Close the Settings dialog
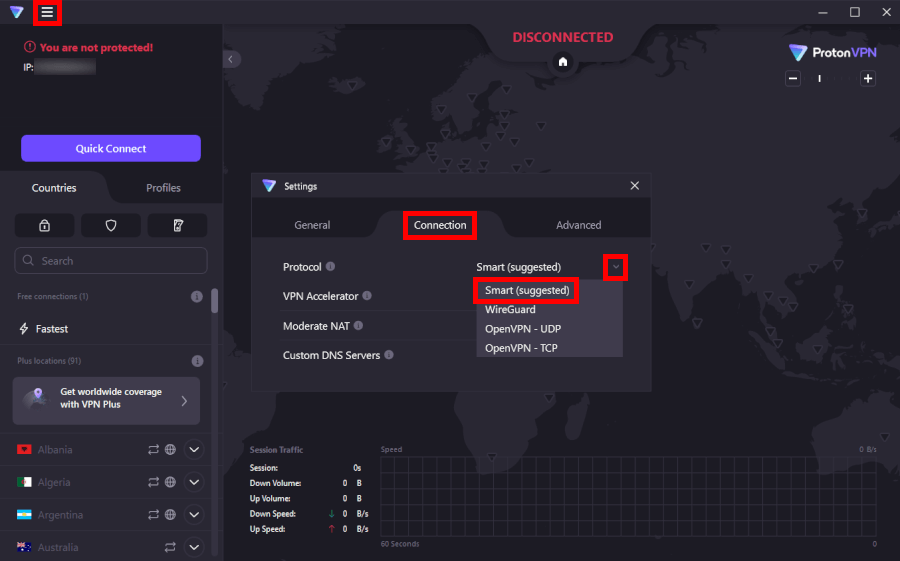This screenshot has width=900, height=561. pyautogui.click(x=635, y=185)
